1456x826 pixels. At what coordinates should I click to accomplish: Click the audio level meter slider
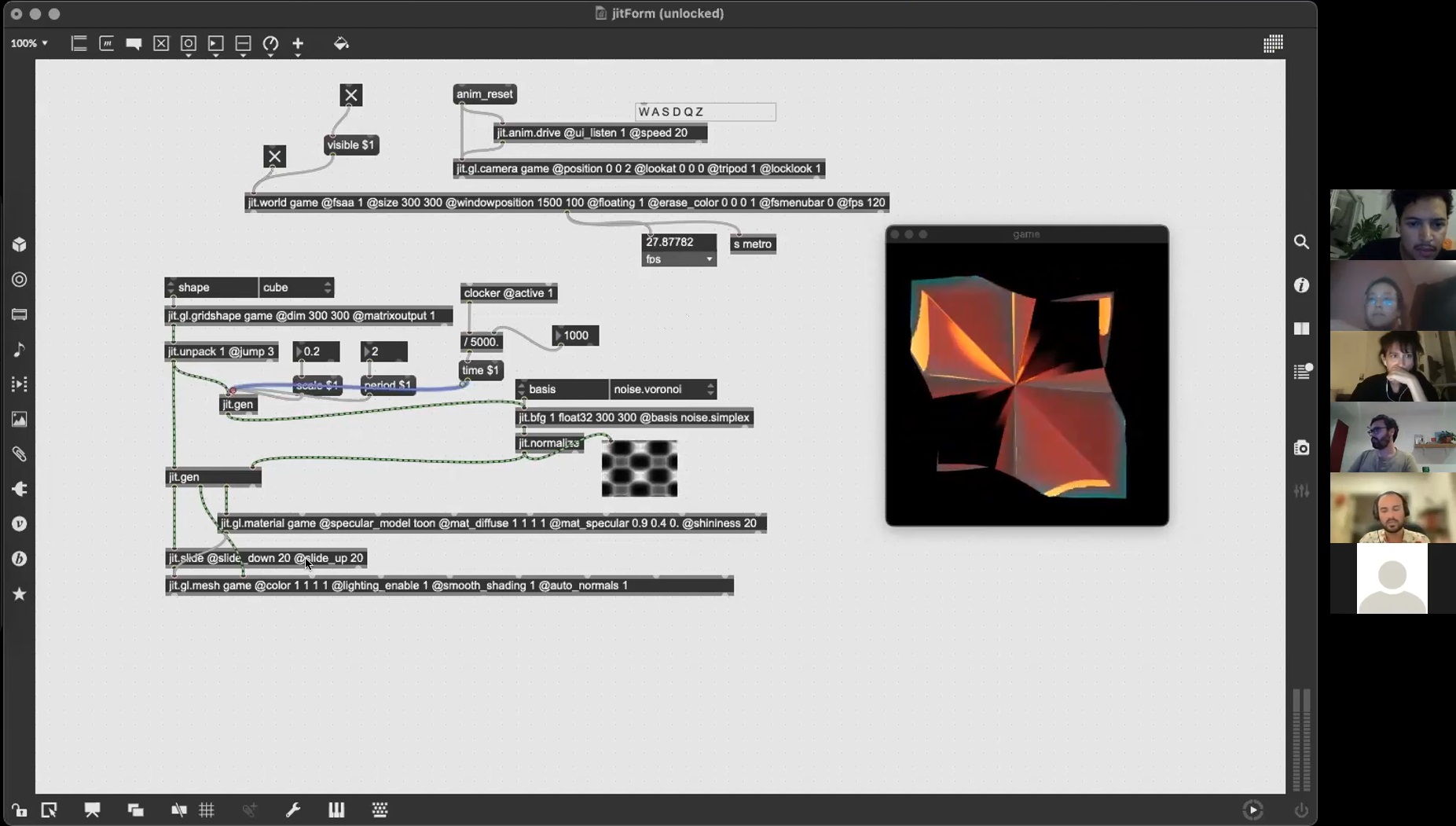coord(1301,739)
